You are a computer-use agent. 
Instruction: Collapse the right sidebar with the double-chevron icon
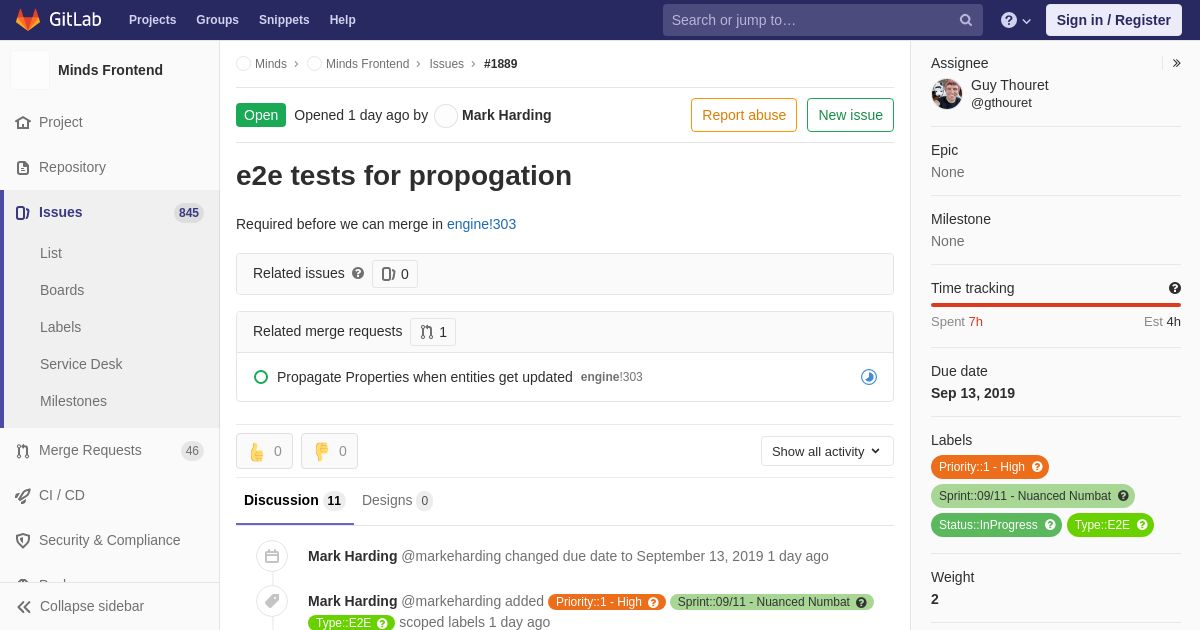point(1176,63)
